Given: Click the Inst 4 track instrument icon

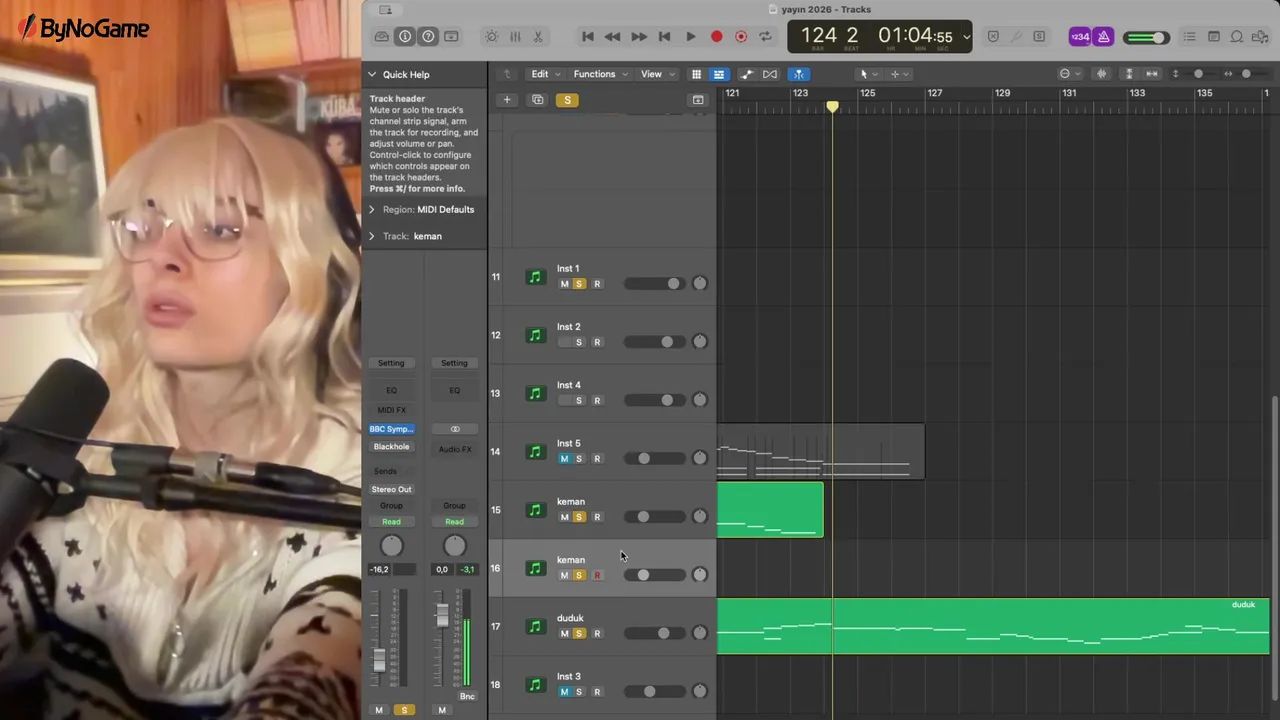Looking at the screenshot, I should [535, 394].
